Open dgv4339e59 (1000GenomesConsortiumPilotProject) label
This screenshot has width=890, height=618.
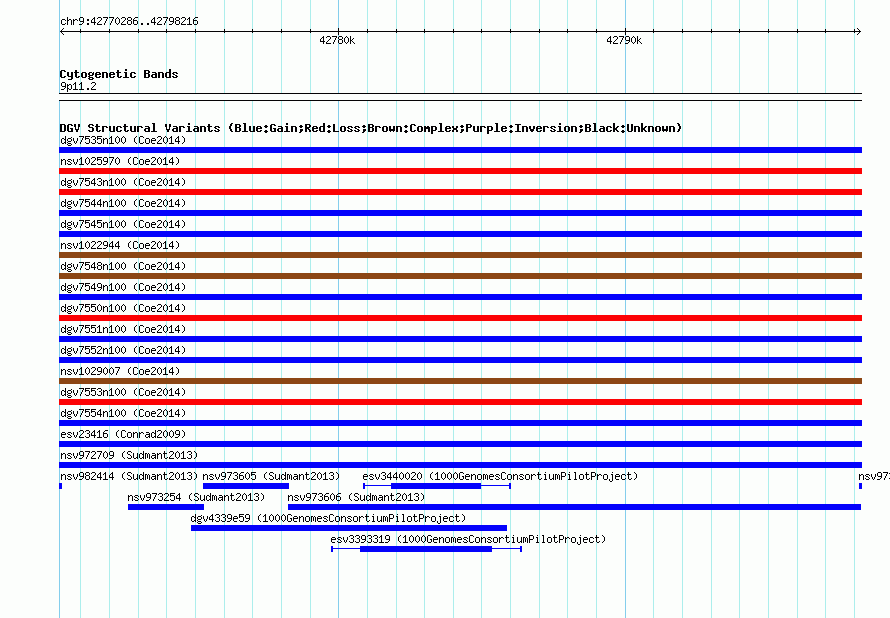point(328,518)
